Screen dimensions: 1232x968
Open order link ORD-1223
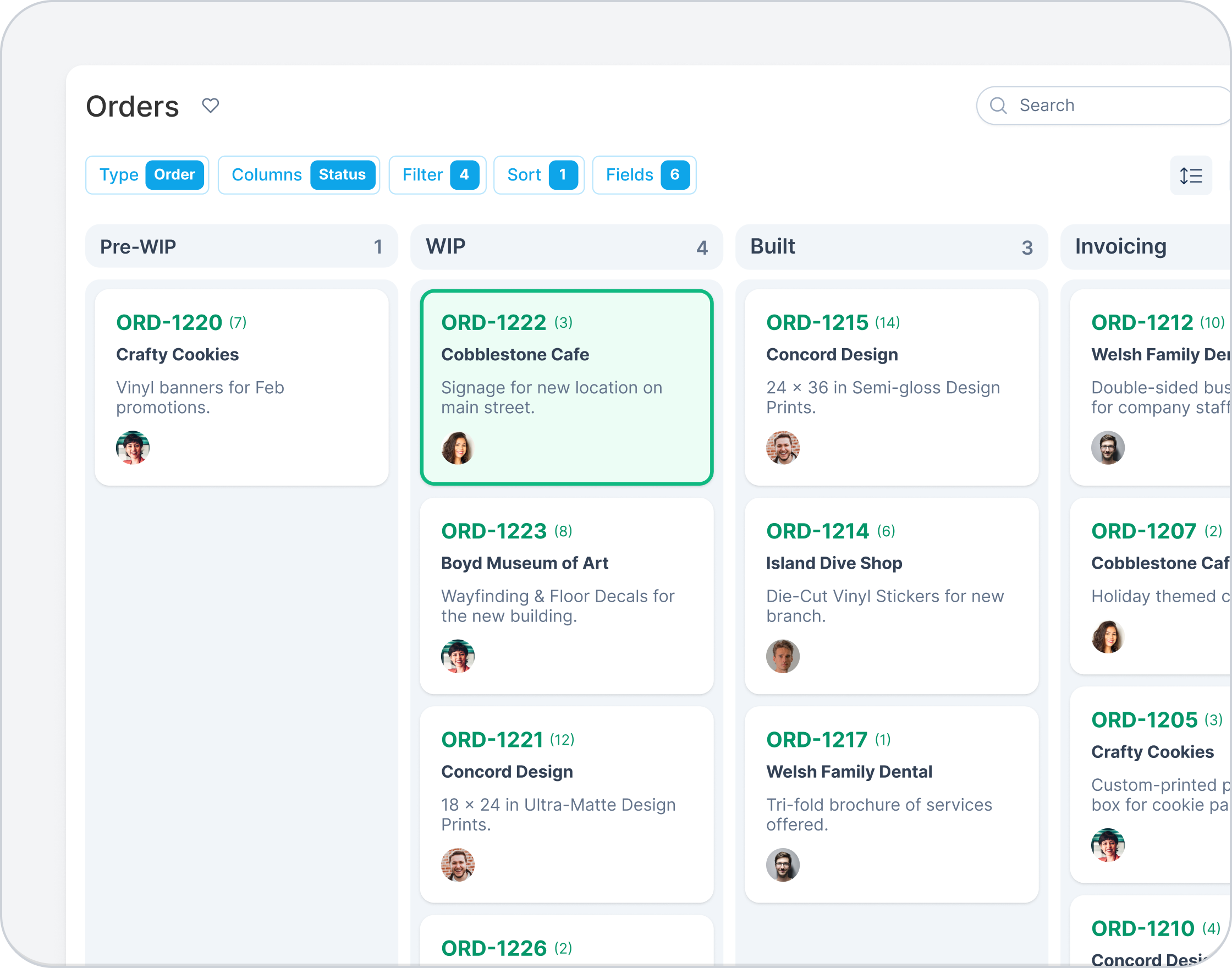493,532
